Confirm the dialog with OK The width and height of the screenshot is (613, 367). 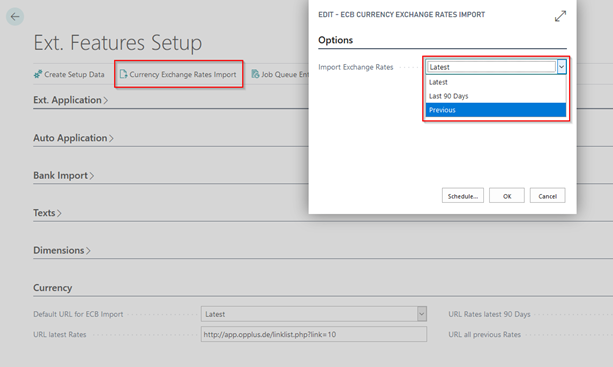pos(507,196)
